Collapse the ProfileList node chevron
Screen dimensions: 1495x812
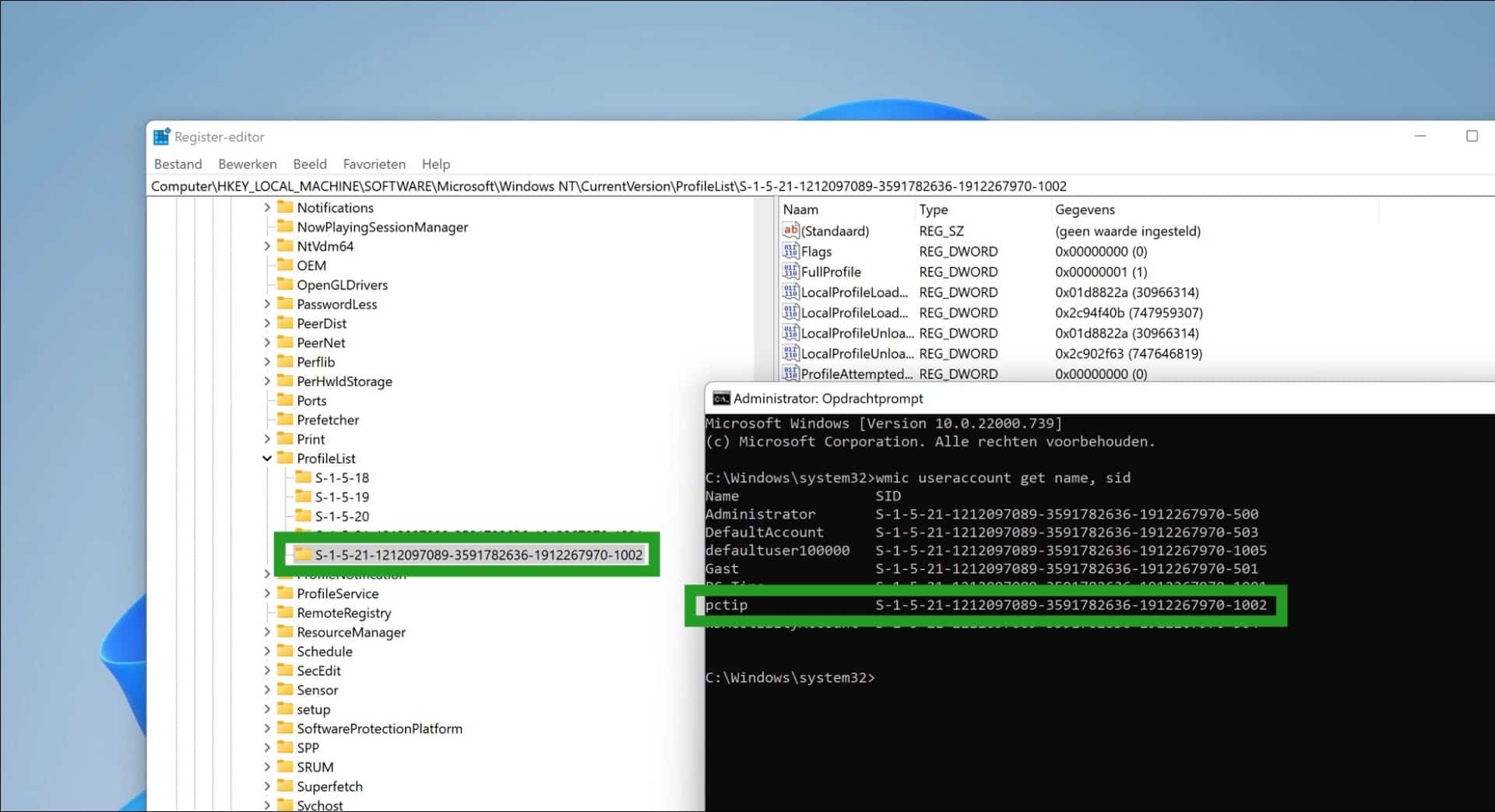click(x=267, y=458)
